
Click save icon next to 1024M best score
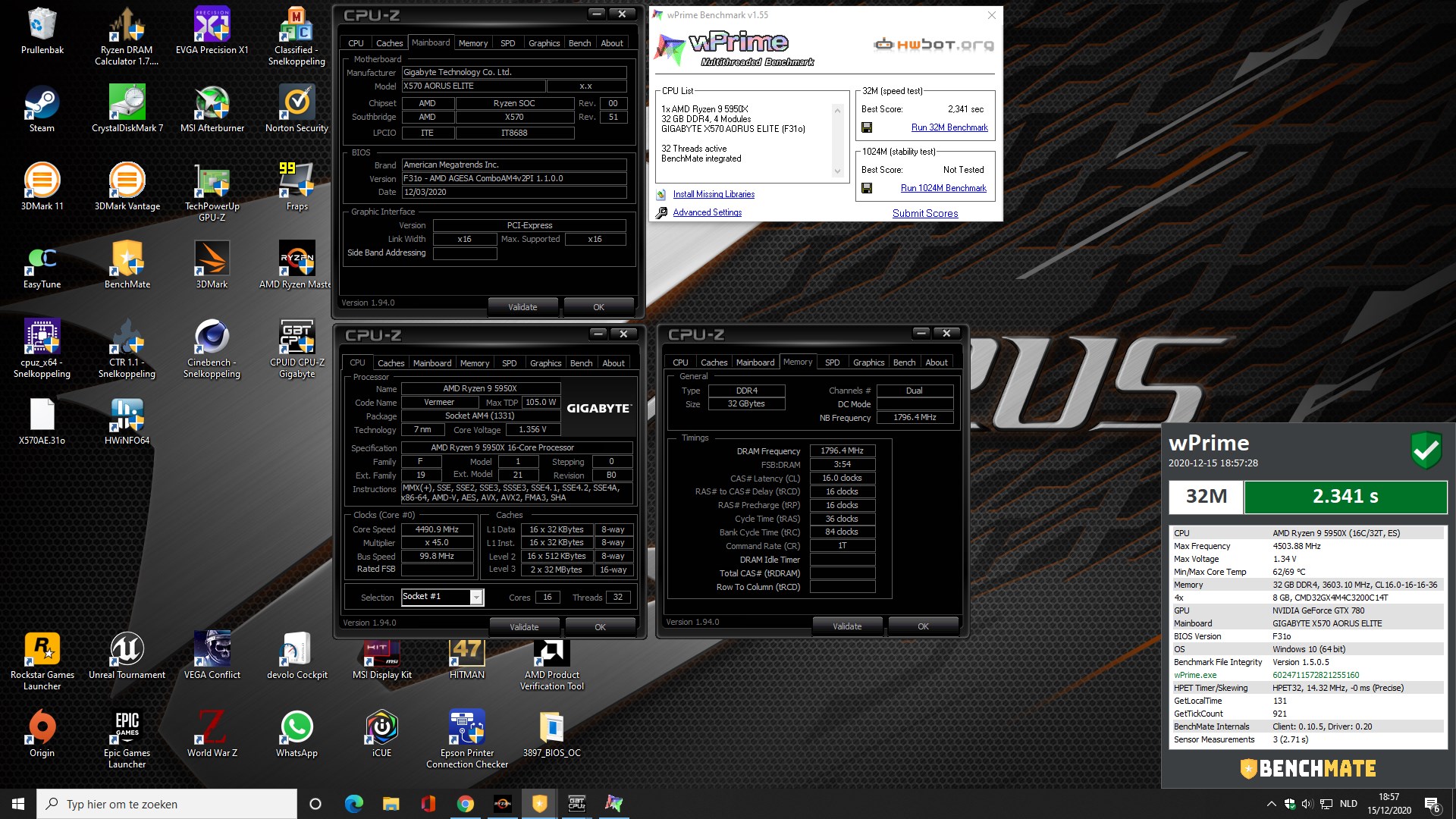[x=867, y=188]
